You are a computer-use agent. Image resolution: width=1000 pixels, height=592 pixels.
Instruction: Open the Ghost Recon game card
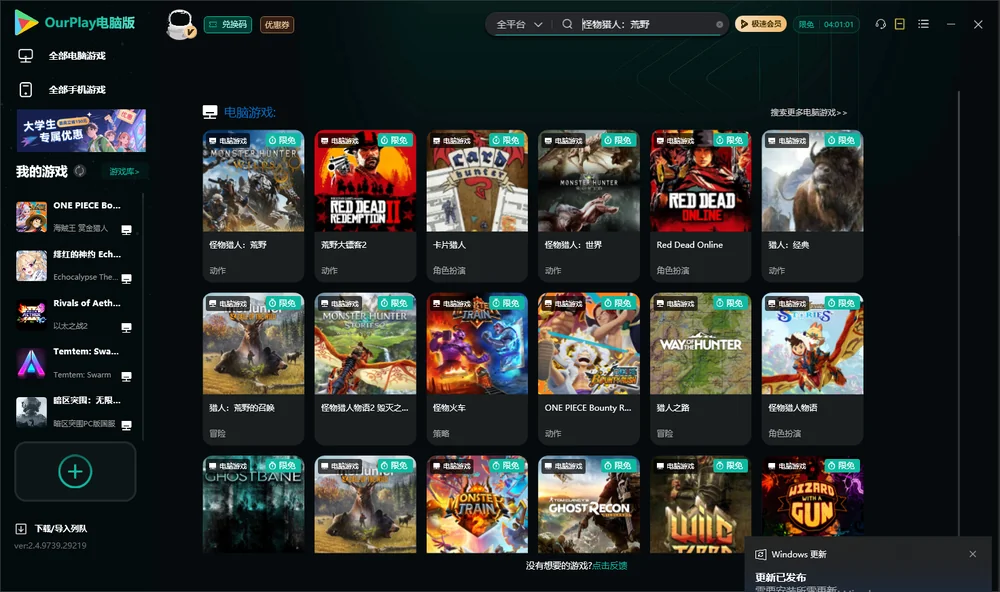[x=589, y=504]
